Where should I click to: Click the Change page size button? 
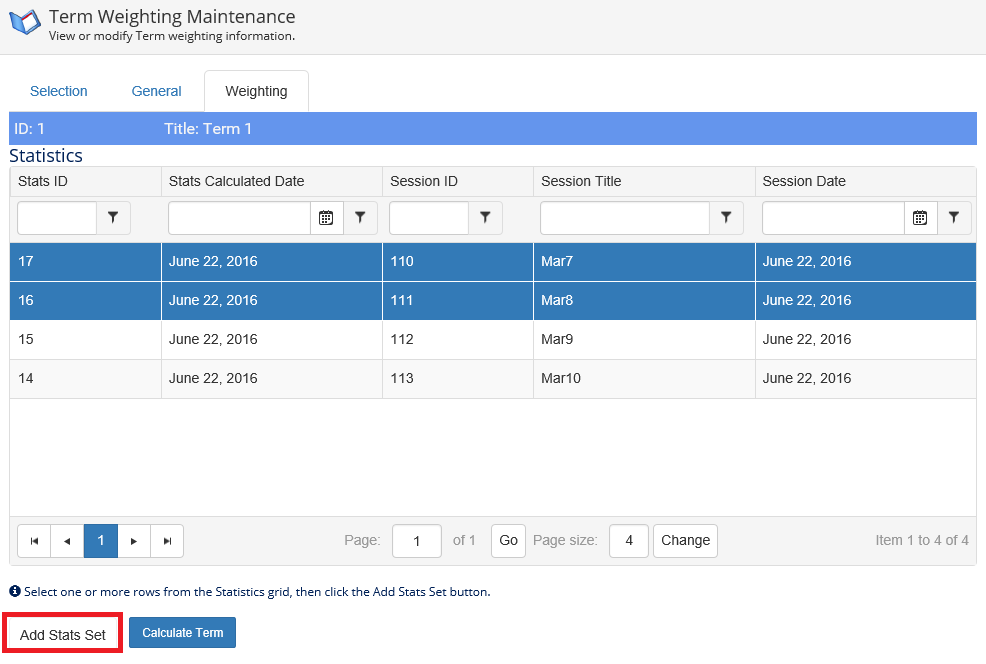685,541
